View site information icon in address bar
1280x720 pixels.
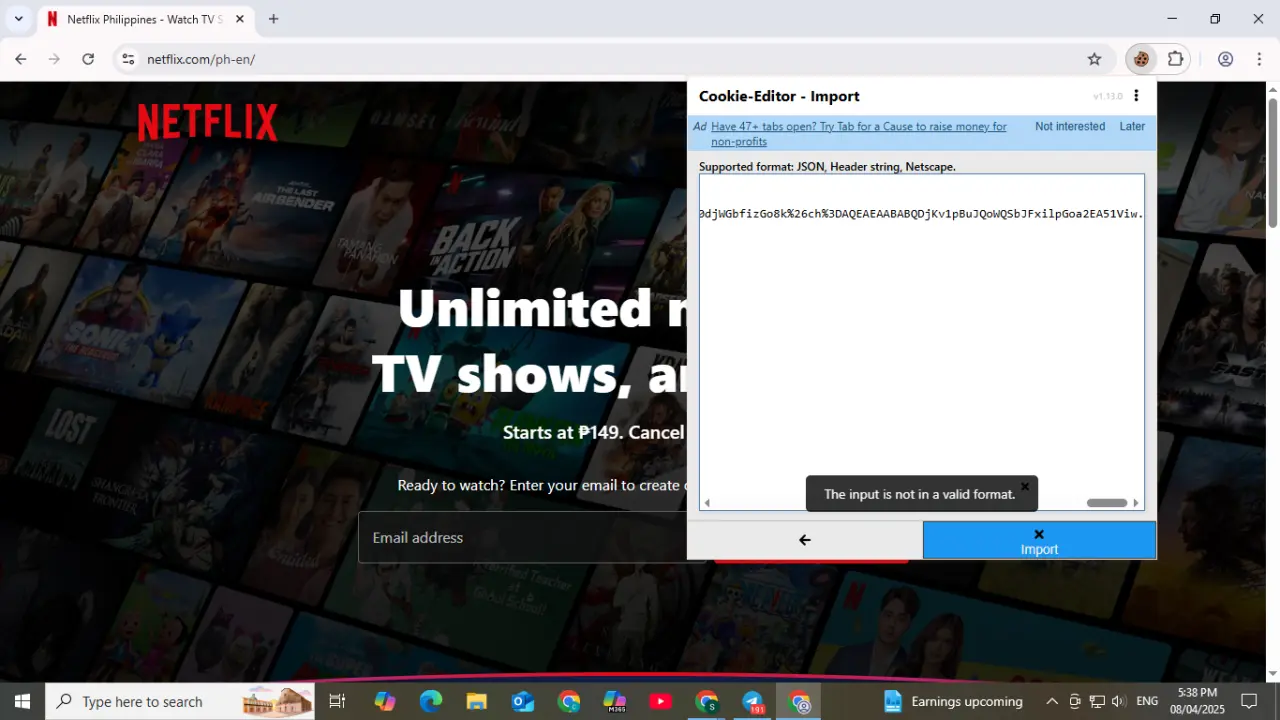click(128, 59)
